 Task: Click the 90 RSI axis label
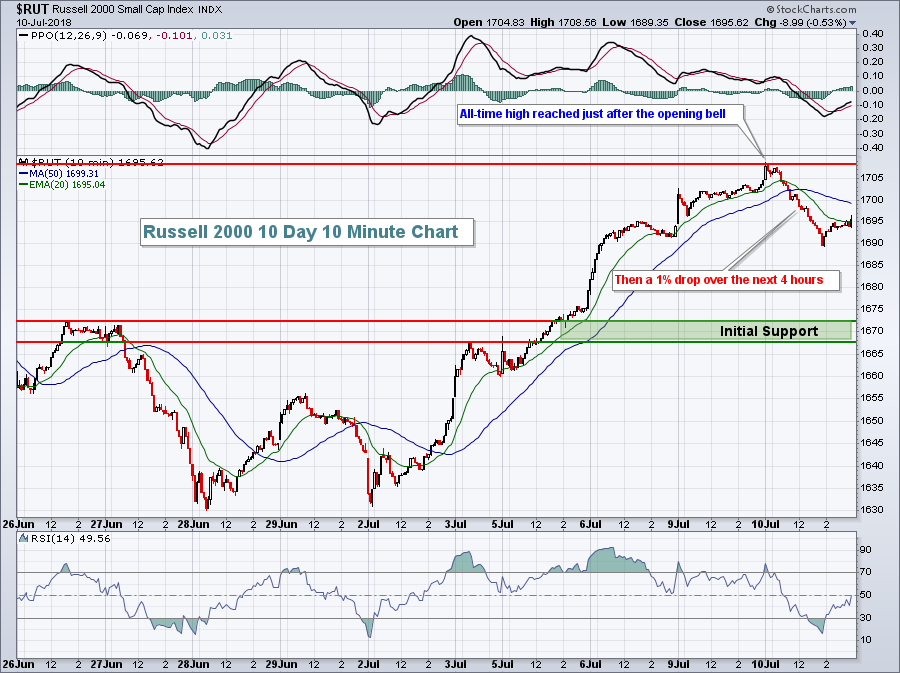pos(866,550)
